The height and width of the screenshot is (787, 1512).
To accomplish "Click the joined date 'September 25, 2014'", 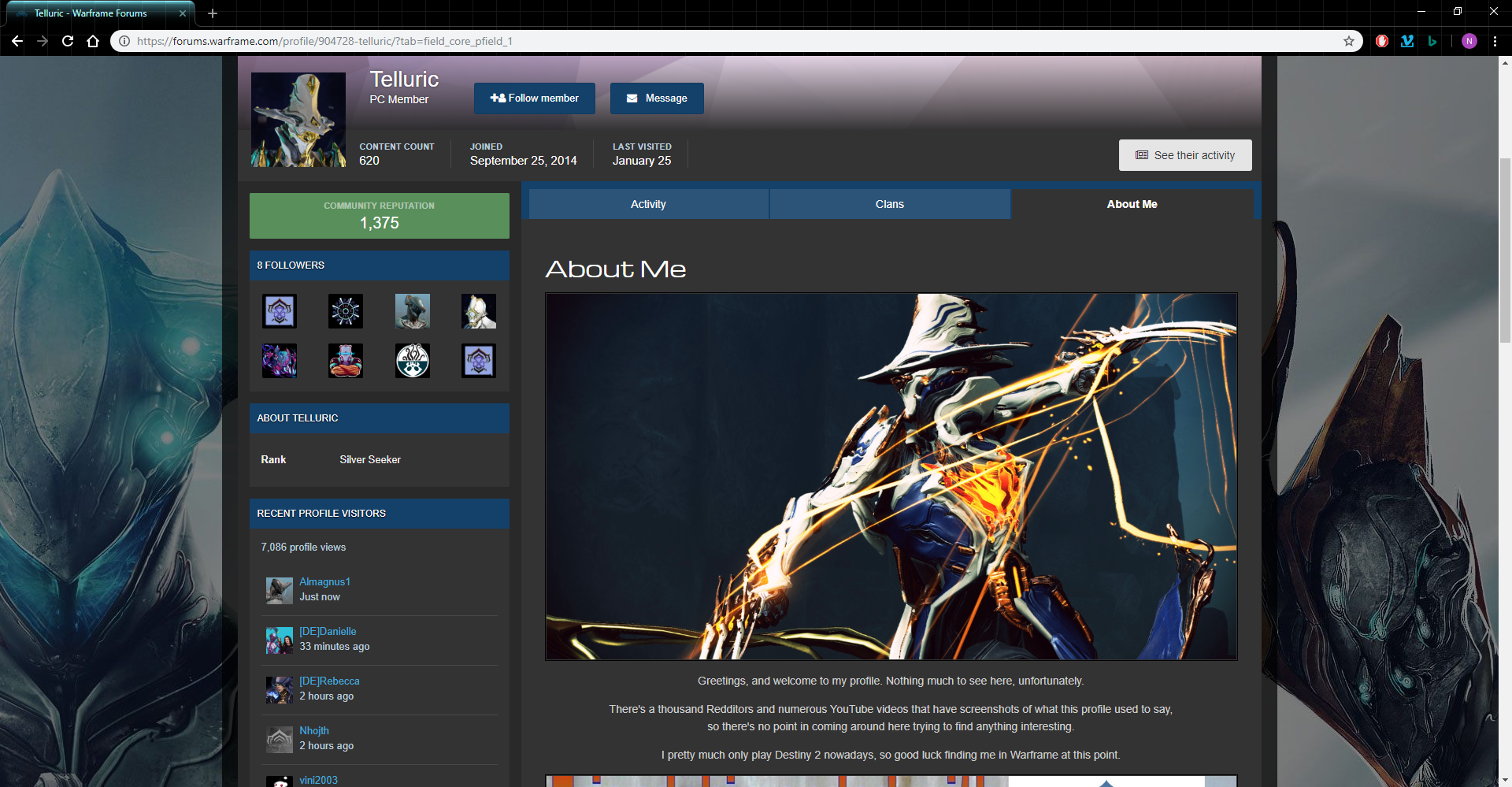I will click(x=524, y=161).
